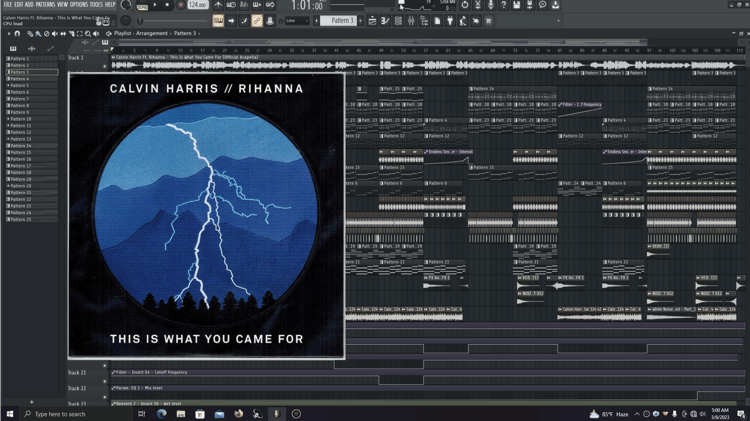Image resolution: width=750 pixels, height=421 pixels.
Task: Toggle wait for input to start playing
Action: click(231, 5)
